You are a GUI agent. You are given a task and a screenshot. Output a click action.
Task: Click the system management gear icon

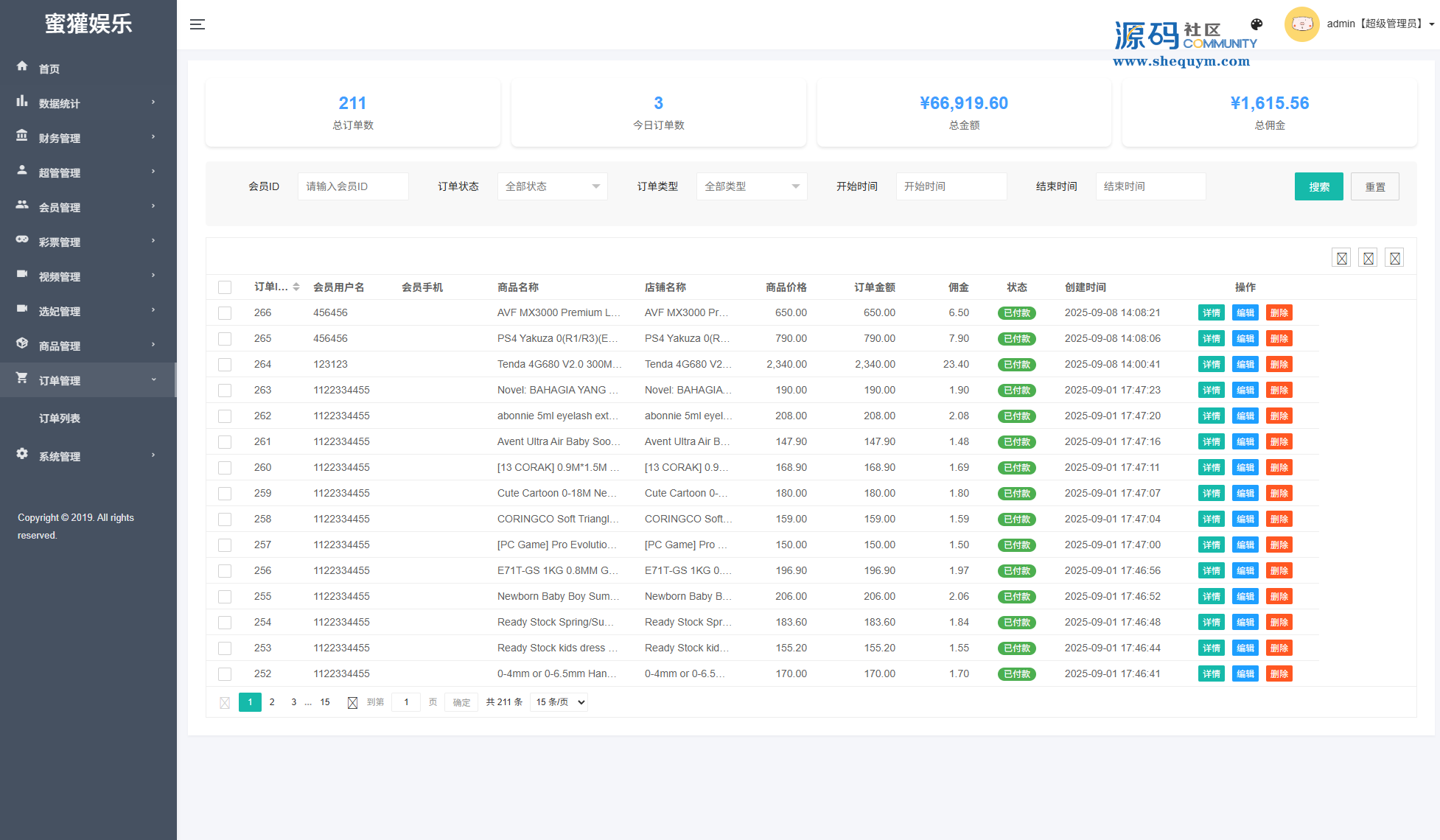pos(22,454)
